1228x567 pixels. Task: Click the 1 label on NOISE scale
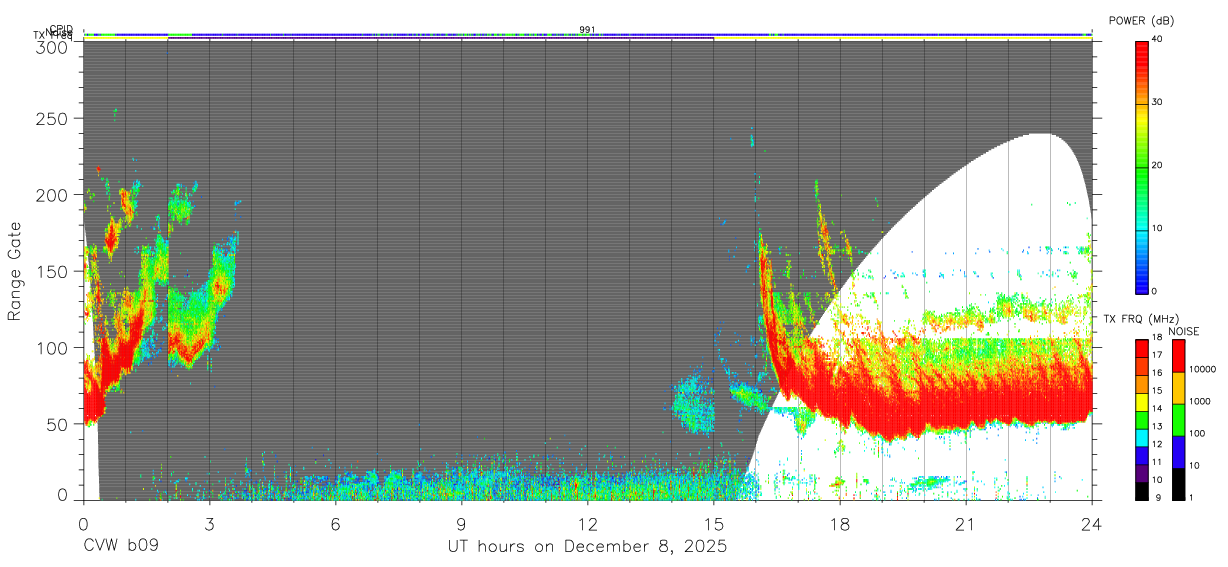point(1191,497)
